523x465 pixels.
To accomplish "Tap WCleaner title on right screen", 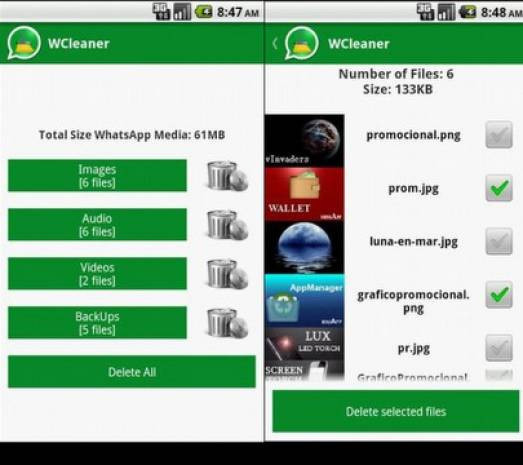I will point(359,44).
